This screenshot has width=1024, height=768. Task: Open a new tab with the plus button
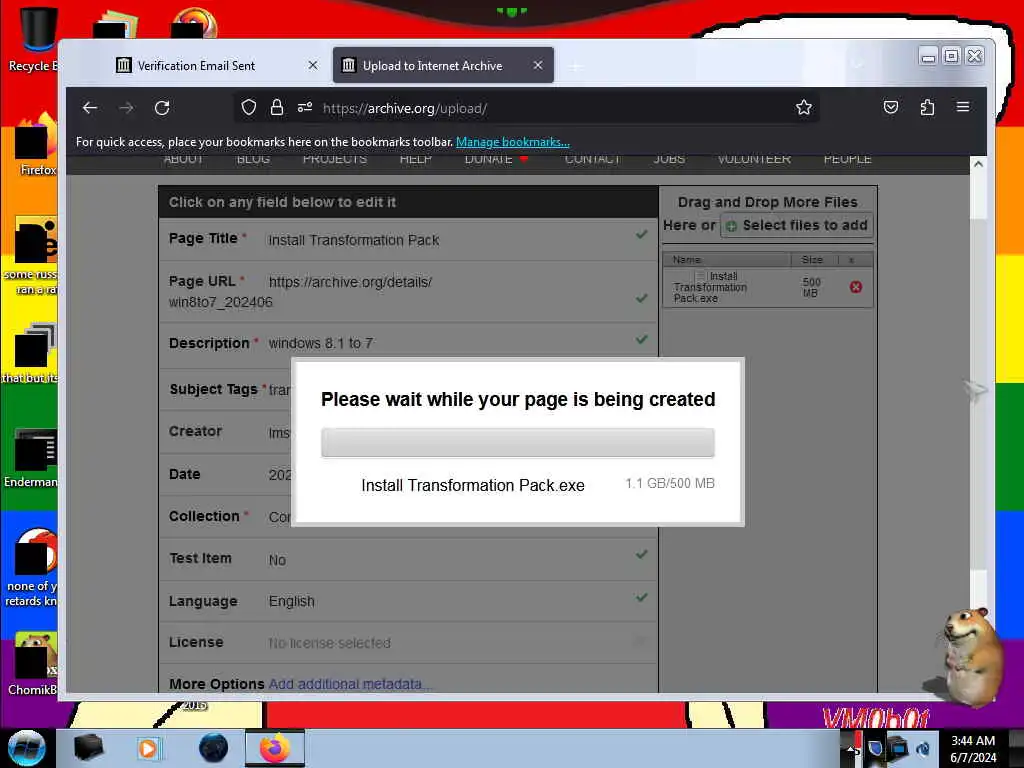[575, 66]
